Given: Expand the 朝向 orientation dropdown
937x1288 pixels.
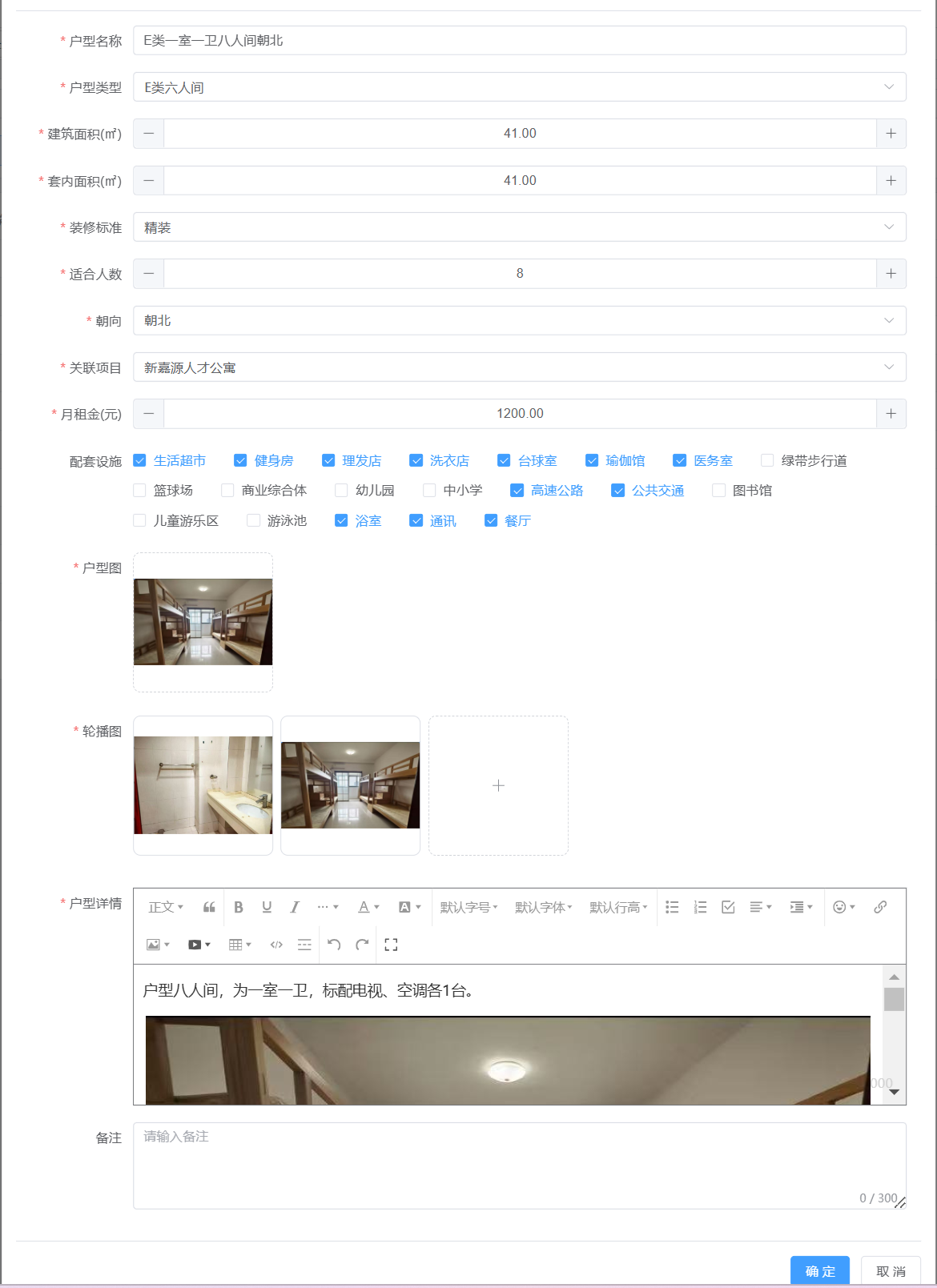Looking at the screenshot, I should point(519,321).
